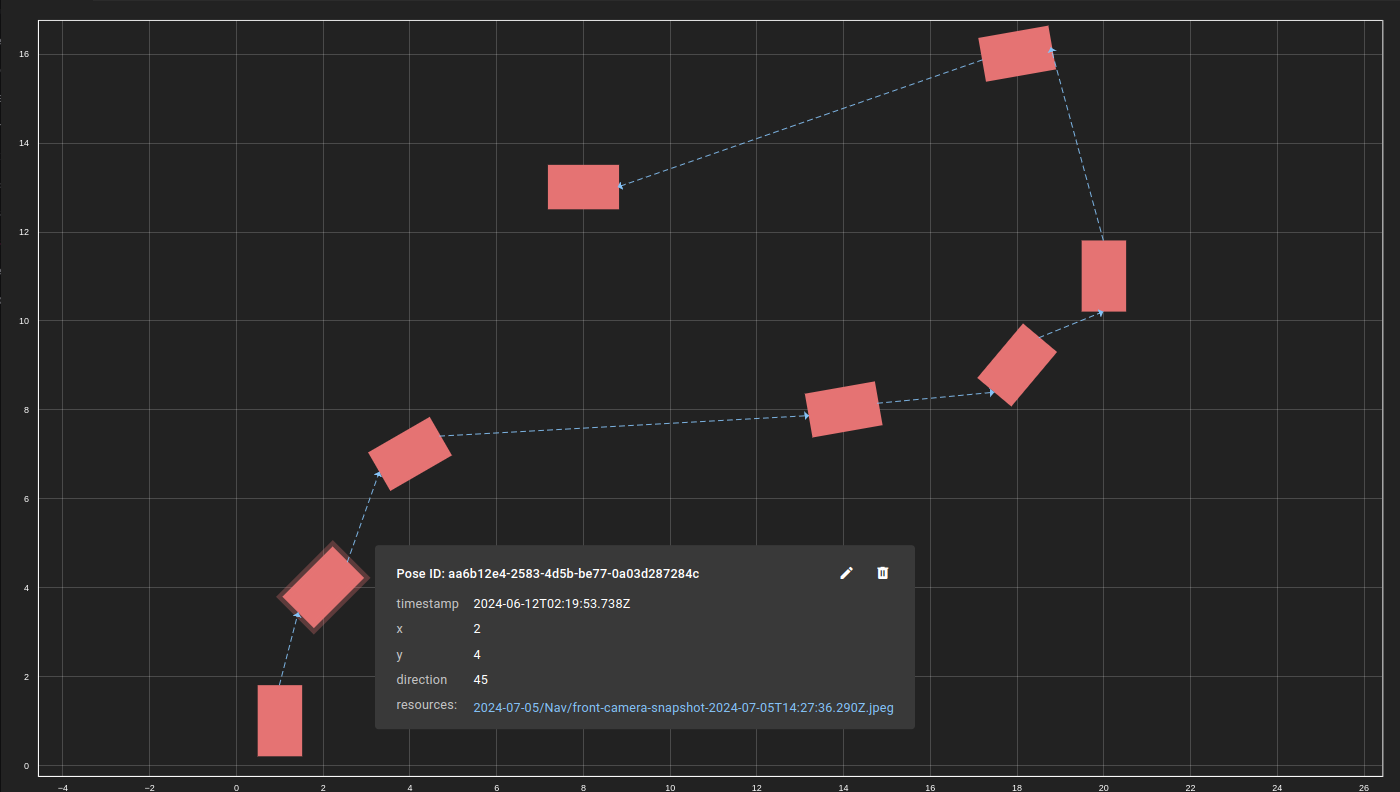Click the arrowhead entering the highlighted pose
Image resolution: width=1400 pixels, height=792 pixels.
(297, 615)
